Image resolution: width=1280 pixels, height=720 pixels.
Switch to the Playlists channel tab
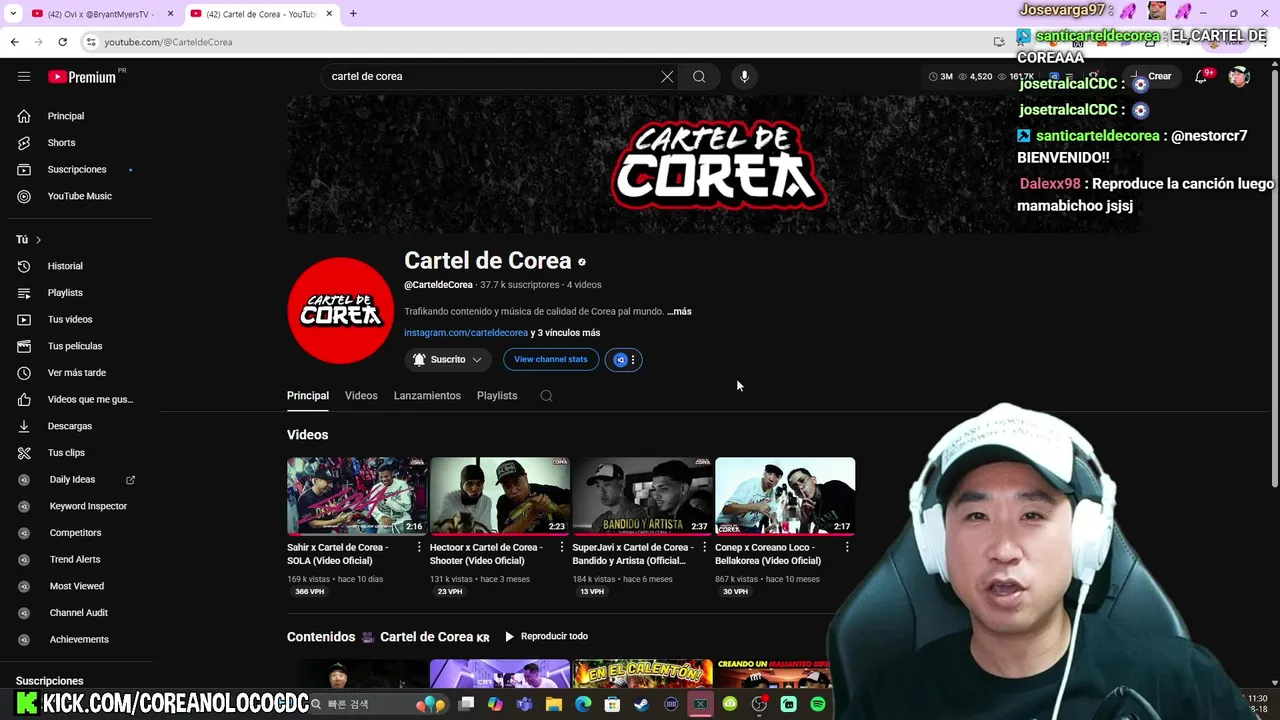click(x=497, y=396)
